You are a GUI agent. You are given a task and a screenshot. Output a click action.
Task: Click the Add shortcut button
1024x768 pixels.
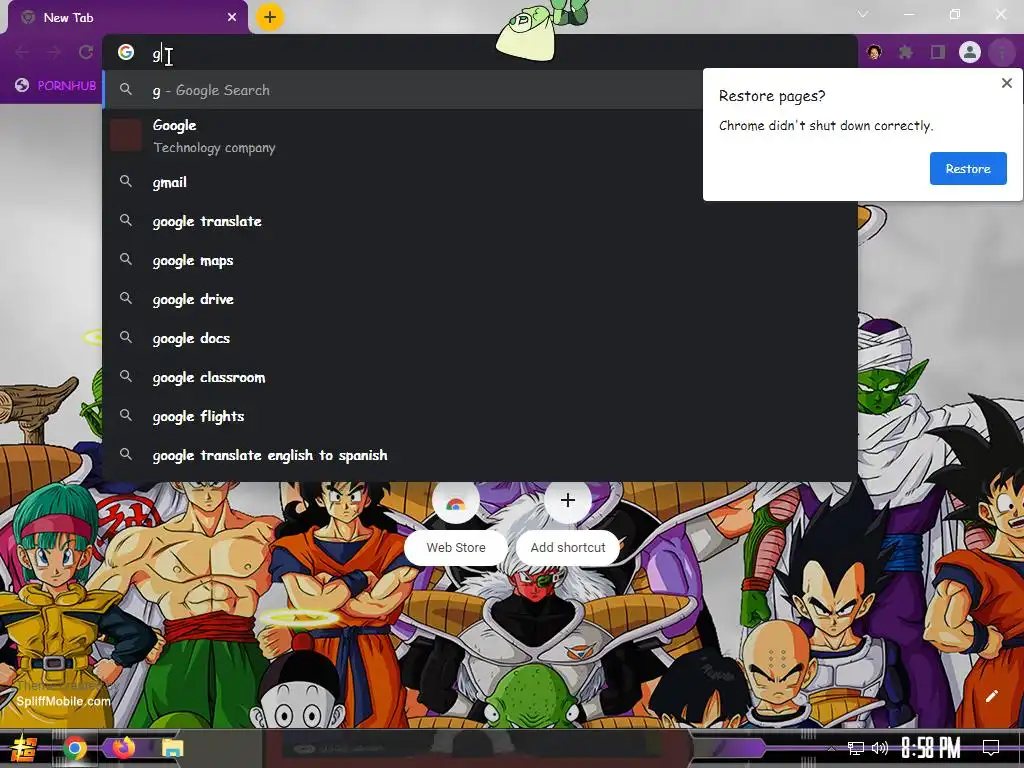point(568,547)
